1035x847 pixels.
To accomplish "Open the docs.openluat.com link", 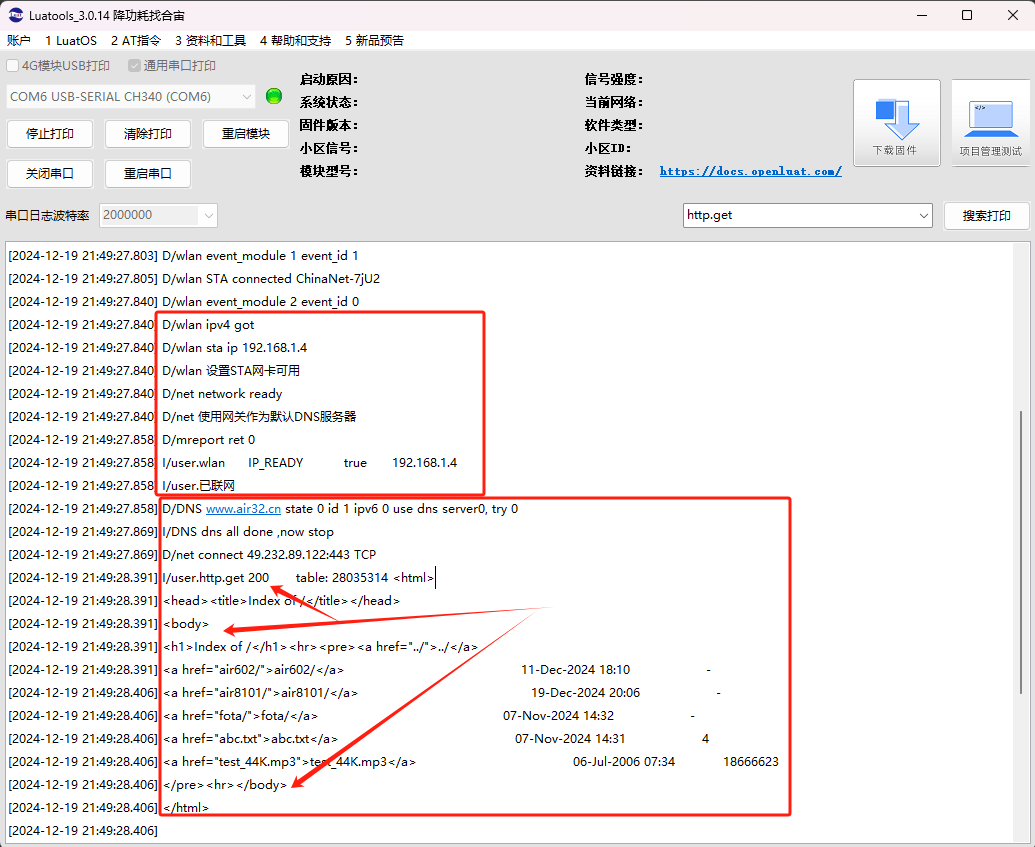I will pyautogui.click(x=751, y=171).
